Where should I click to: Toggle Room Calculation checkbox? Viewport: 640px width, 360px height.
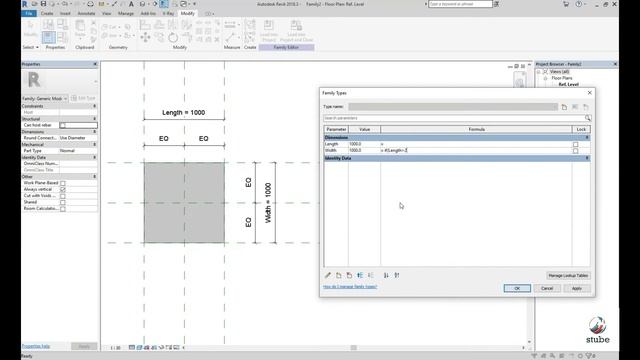[63, 209]
